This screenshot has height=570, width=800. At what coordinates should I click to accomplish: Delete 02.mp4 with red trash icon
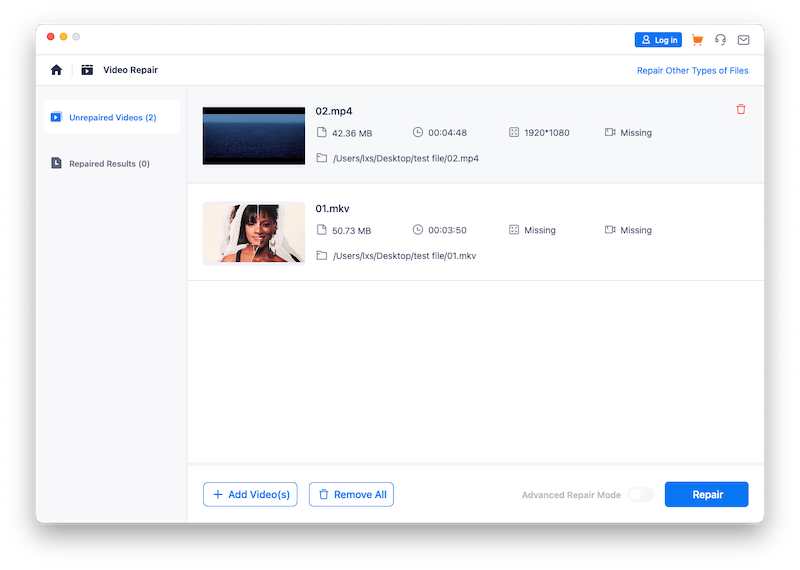(x=741, y=109)
